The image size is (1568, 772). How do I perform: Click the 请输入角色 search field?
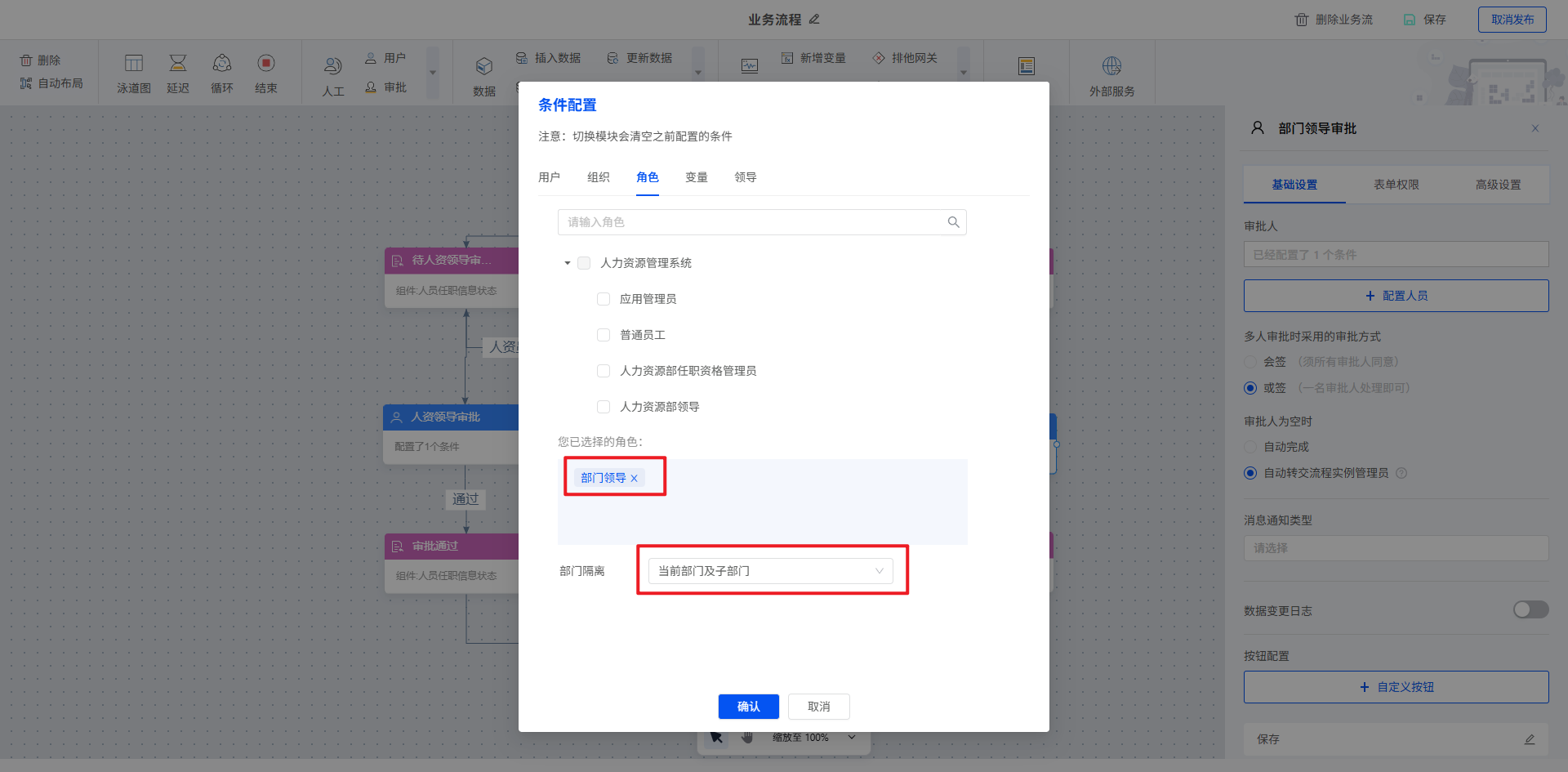(x=751, y=222)
